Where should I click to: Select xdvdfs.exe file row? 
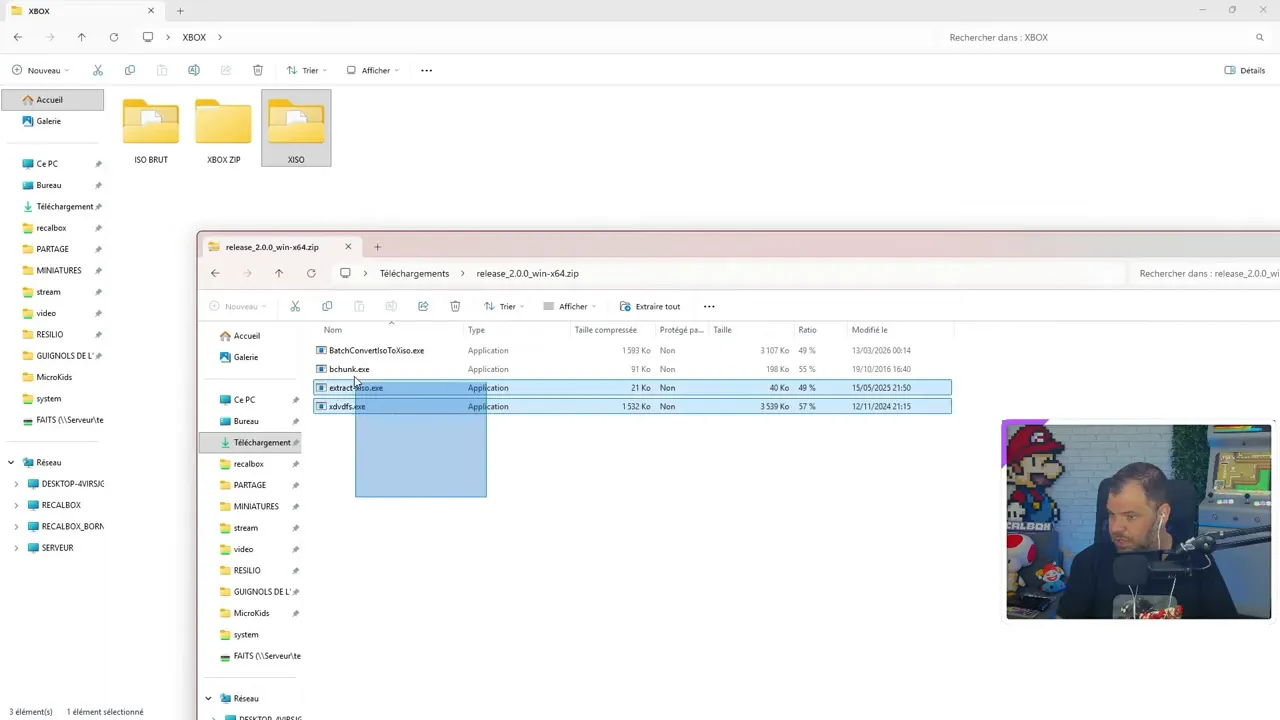[632, 407]
